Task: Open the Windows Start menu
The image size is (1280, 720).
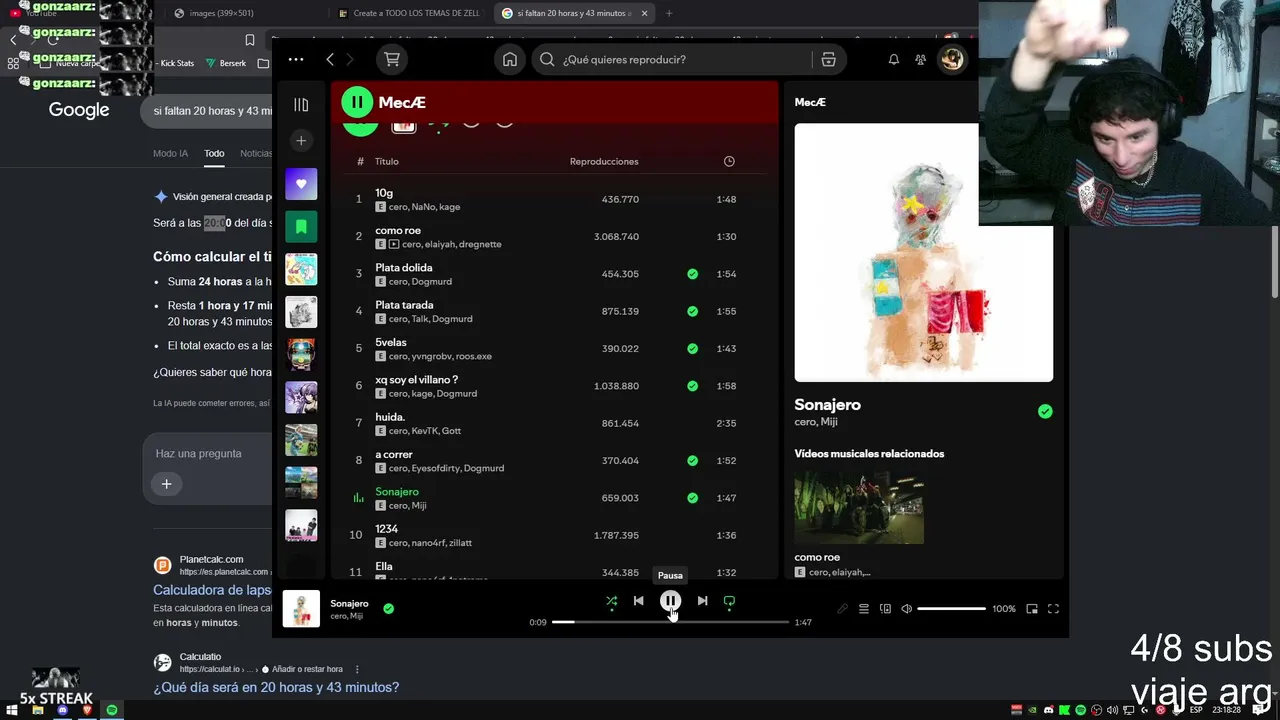Action: point(13,710)
